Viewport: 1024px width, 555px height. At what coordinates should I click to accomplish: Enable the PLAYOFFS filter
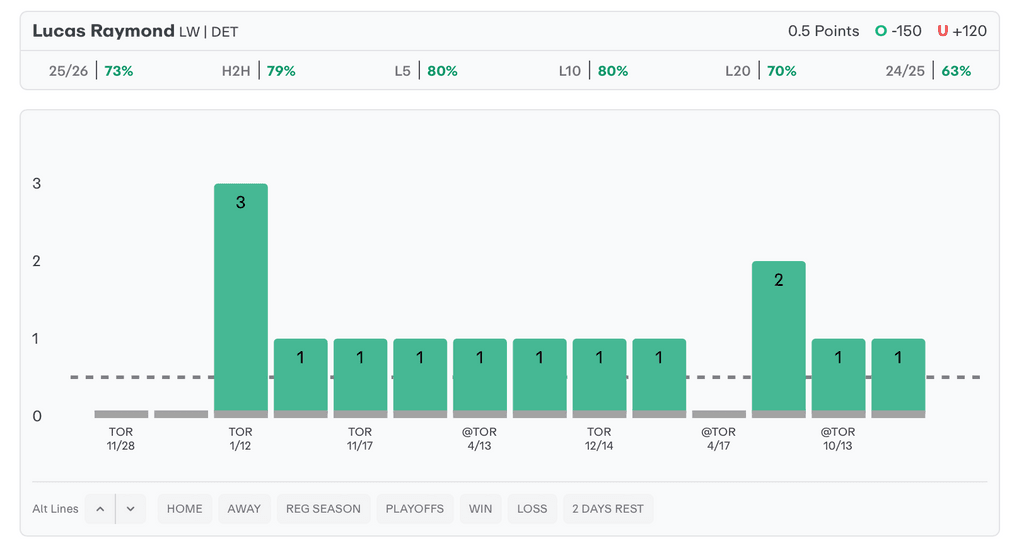[415, 509]
